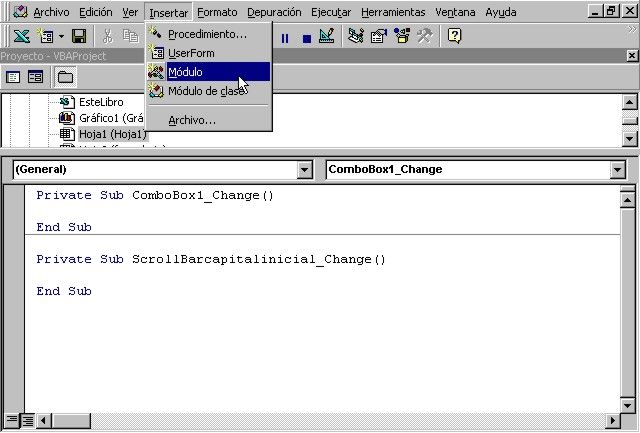Open the Depuración menu
The image size is (640, 433).
coord(274,12)
